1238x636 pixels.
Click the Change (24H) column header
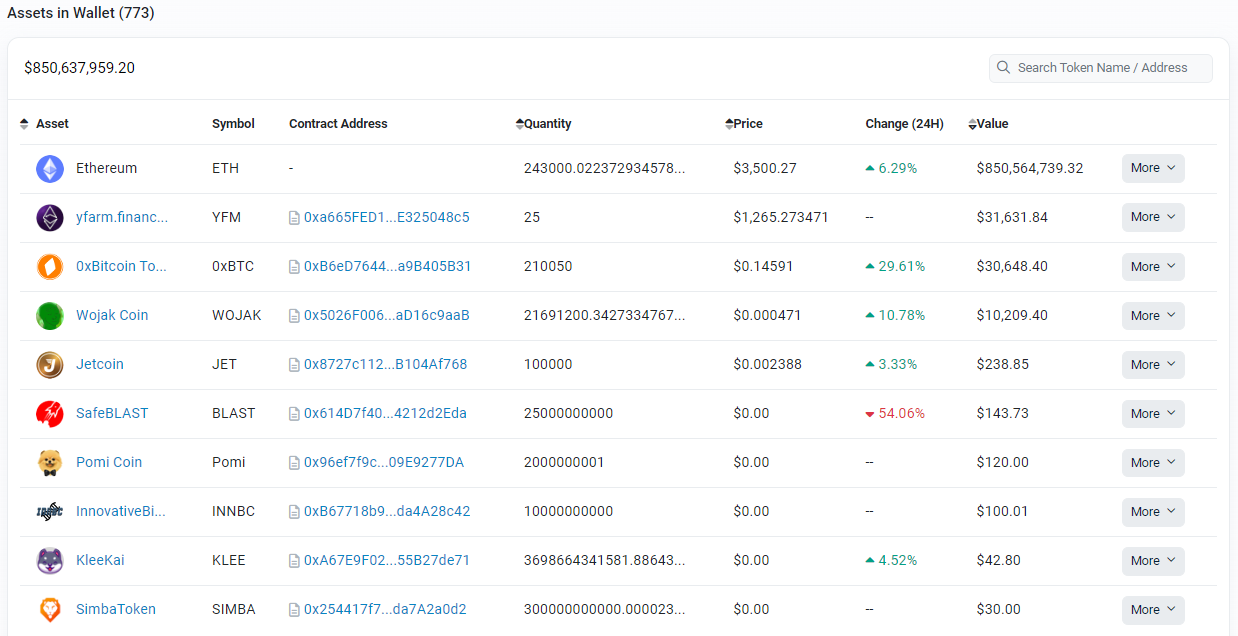(904, 124)
